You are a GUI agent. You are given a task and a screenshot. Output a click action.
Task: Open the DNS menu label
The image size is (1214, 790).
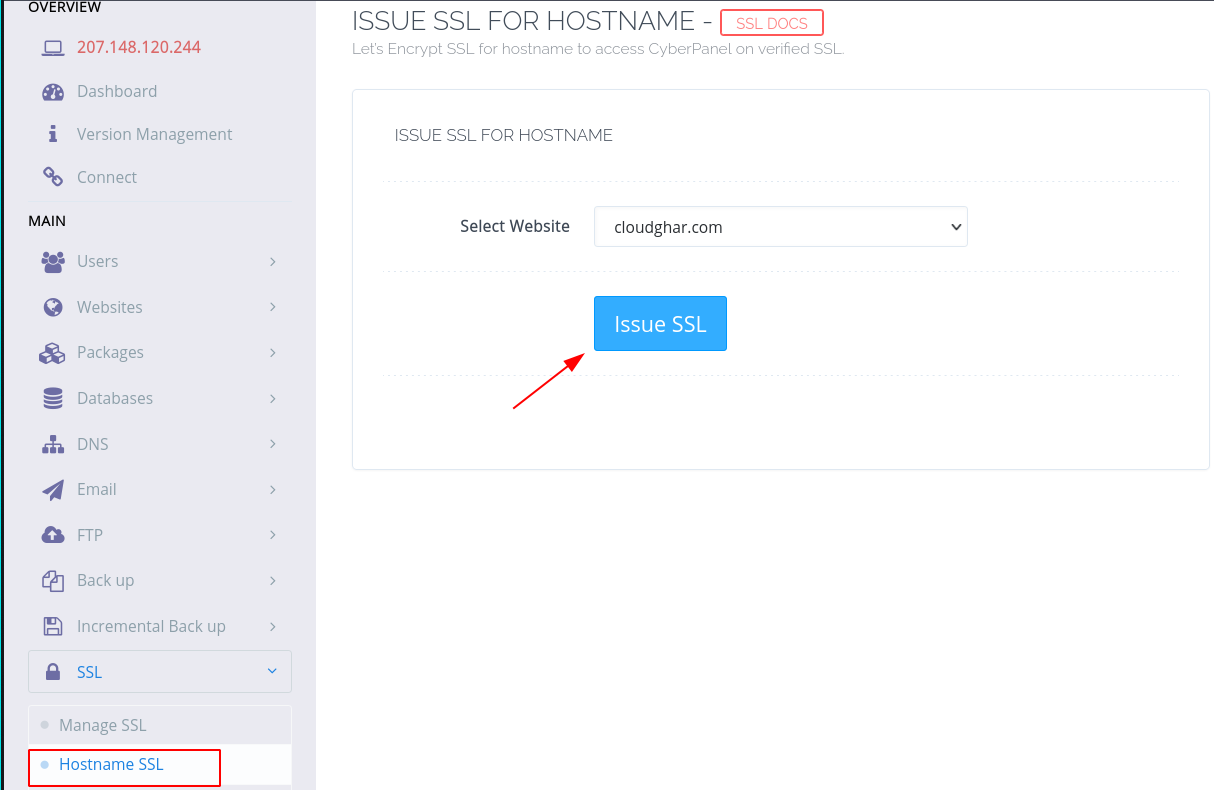coord(93,444)
